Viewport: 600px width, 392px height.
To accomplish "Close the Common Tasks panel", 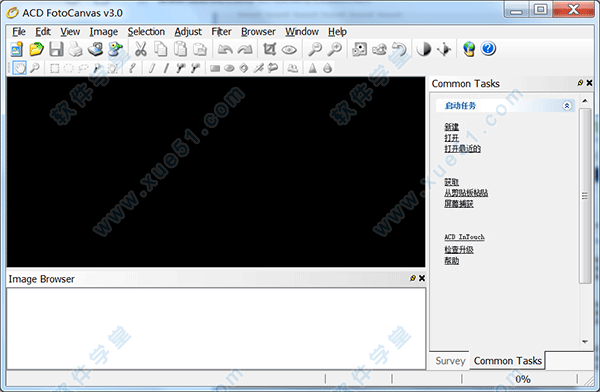I will click(589, 83).
